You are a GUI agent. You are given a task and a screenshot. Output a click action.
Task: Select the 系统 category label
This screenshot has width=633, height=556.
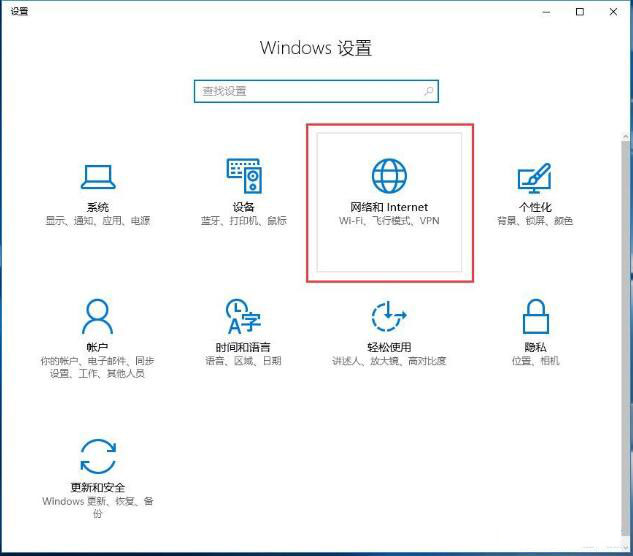(98, 207)
